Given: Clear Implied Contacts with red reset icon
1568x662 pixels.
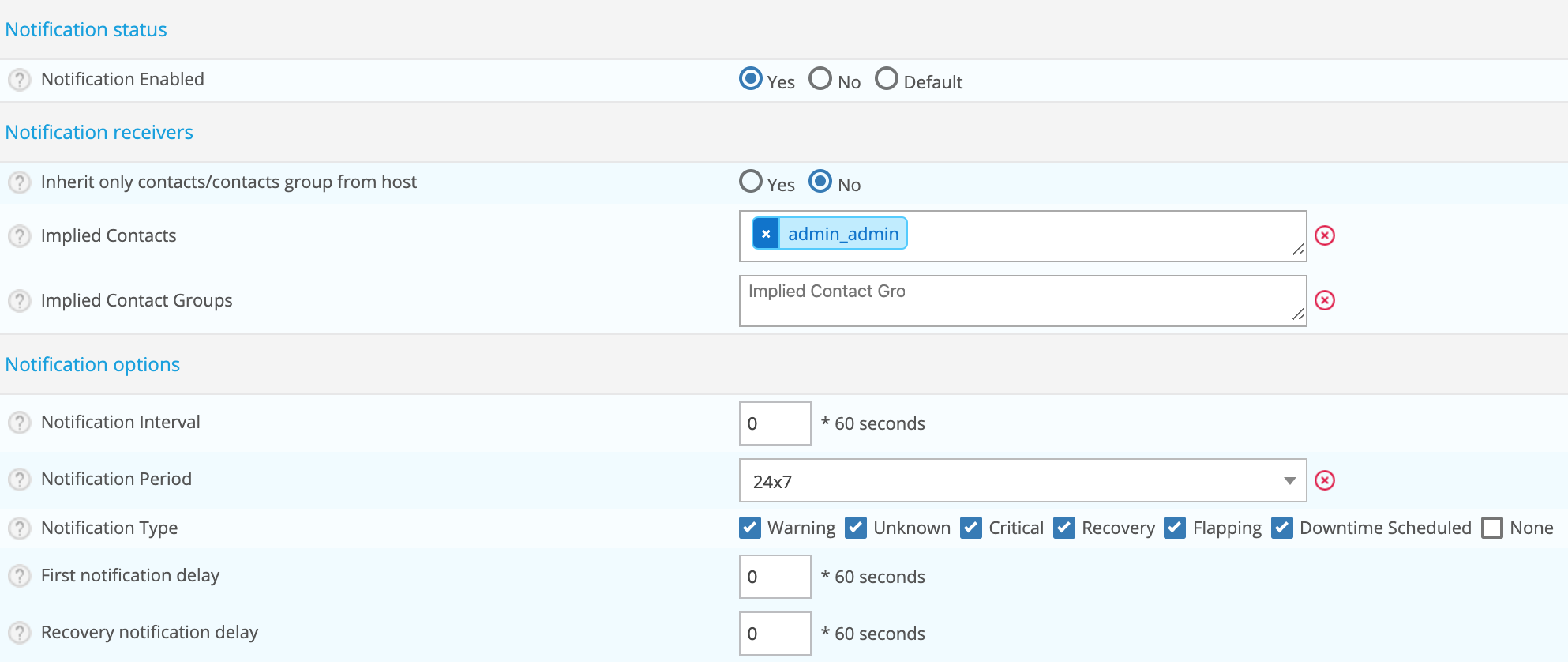Looking at the screenshot, I should tap(1325, 235).
